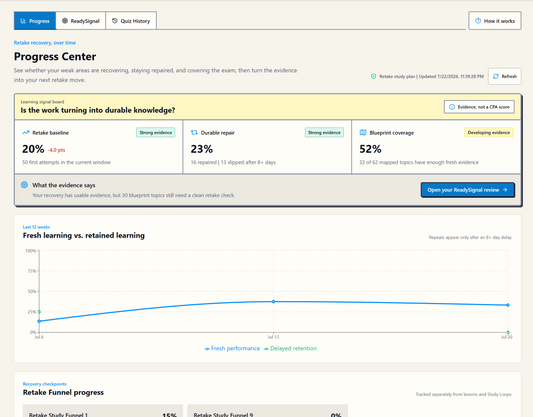The height and width of the screenshot is (417, 533).
Task: Click the 16 repaired, 13 slipped text
Action: [x=233, y=162]
